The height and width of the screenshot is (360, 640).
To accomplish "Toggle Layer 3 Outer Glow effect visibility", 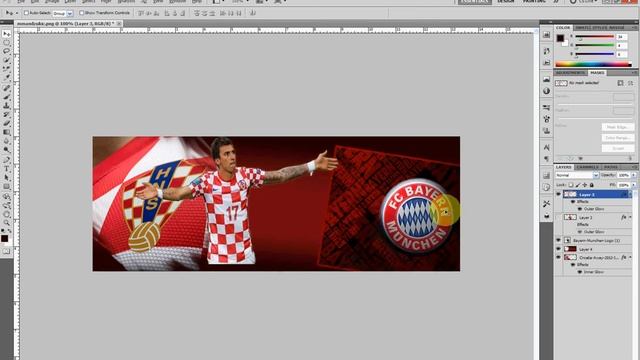I will point(580,209).
